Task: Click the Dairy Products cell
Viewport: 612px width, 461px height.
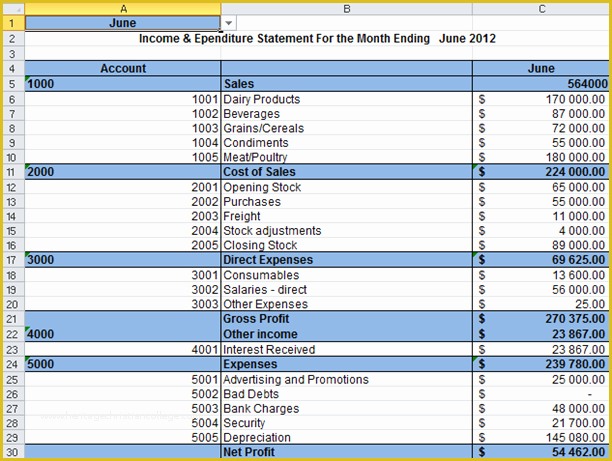Action: (x=347, y=99)
